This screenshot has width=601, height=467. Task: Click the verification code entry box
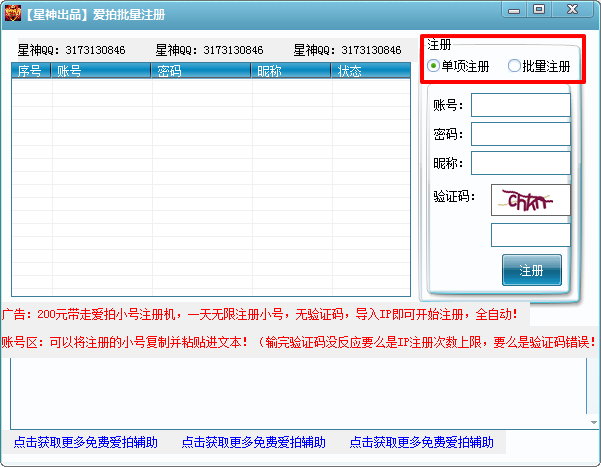530,235
